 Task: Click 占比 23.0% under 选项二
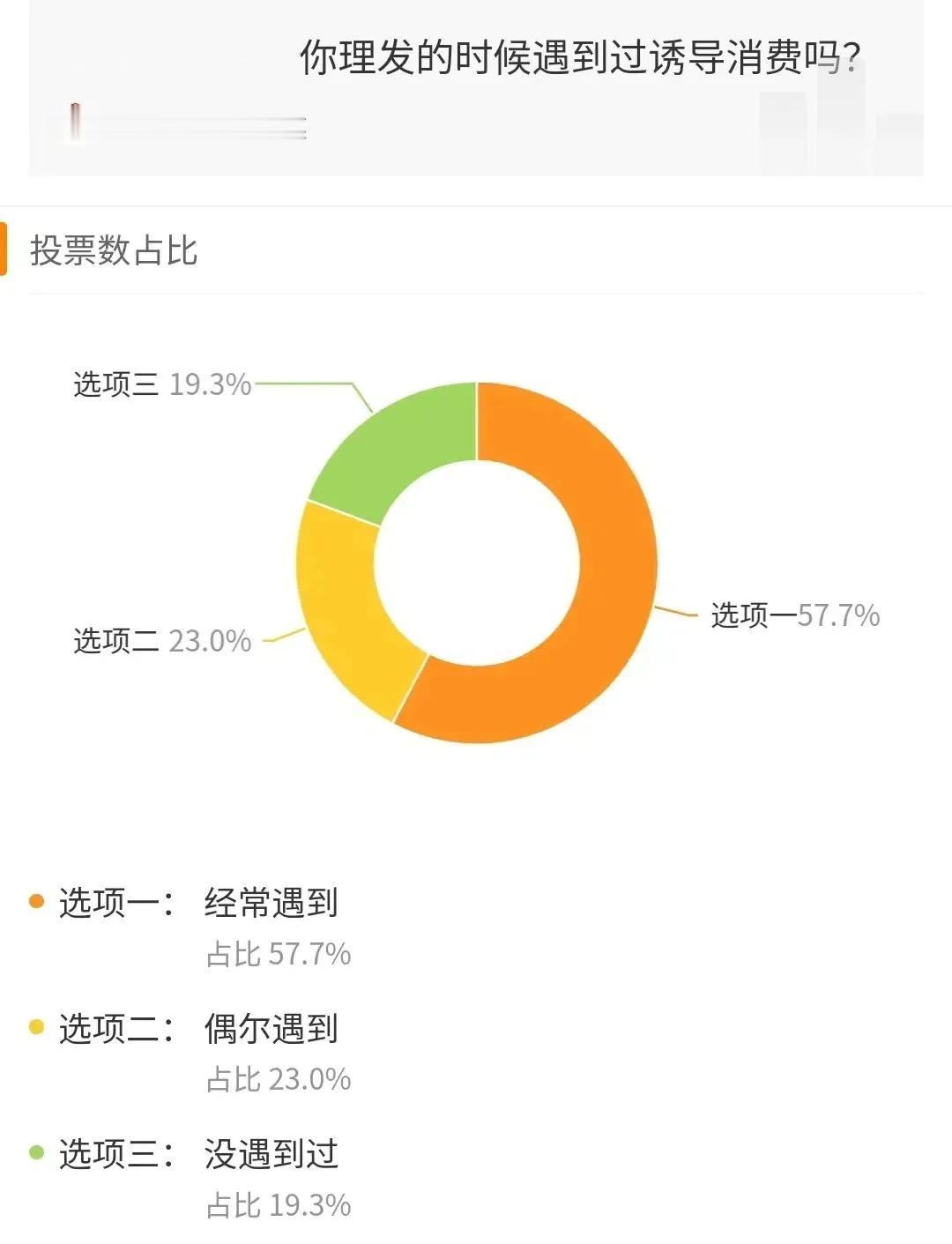click(279, 1079)
